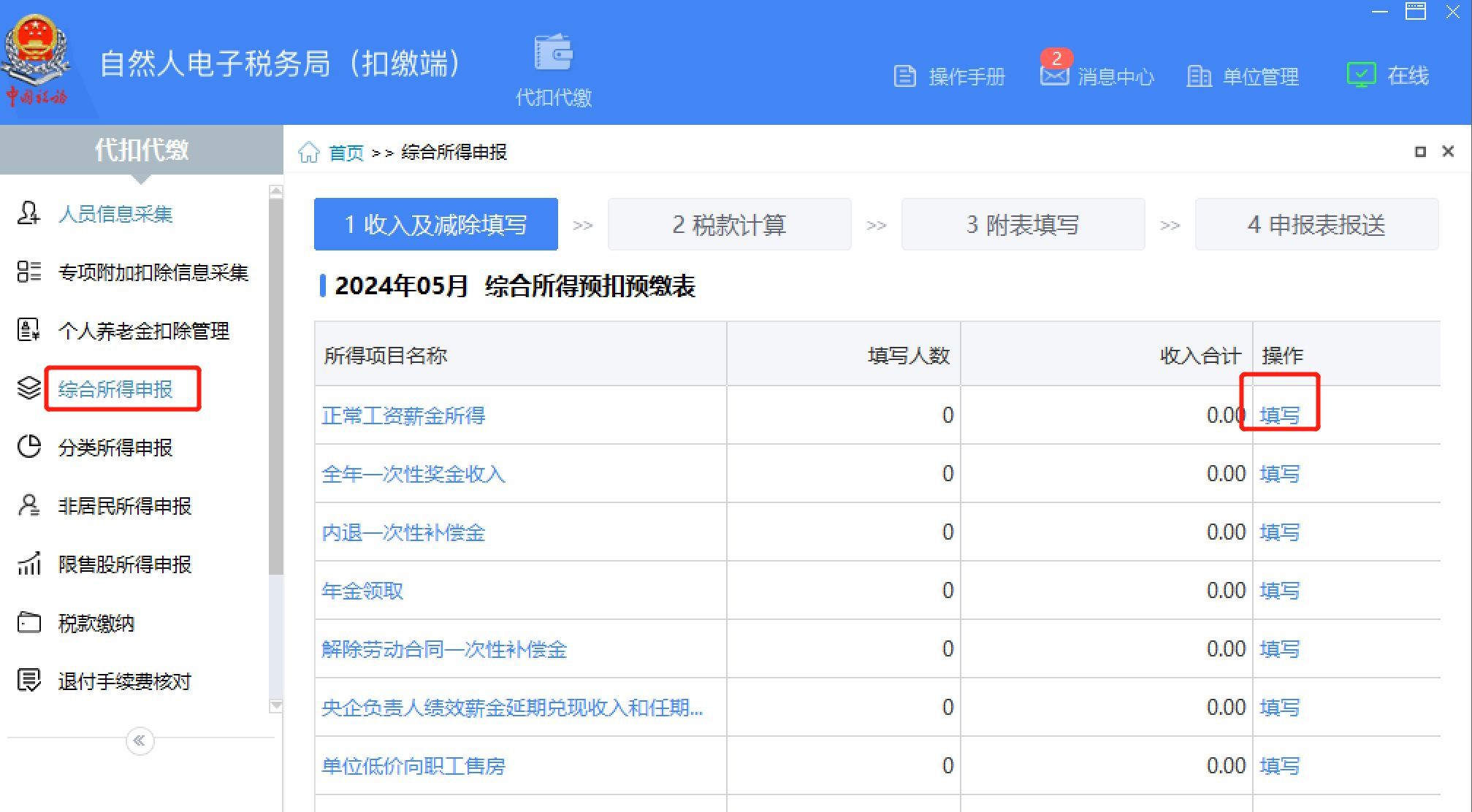Open the 全年一次性奖金收入 link
This screenshot has height=812, width=1472.
coord(413,474)
